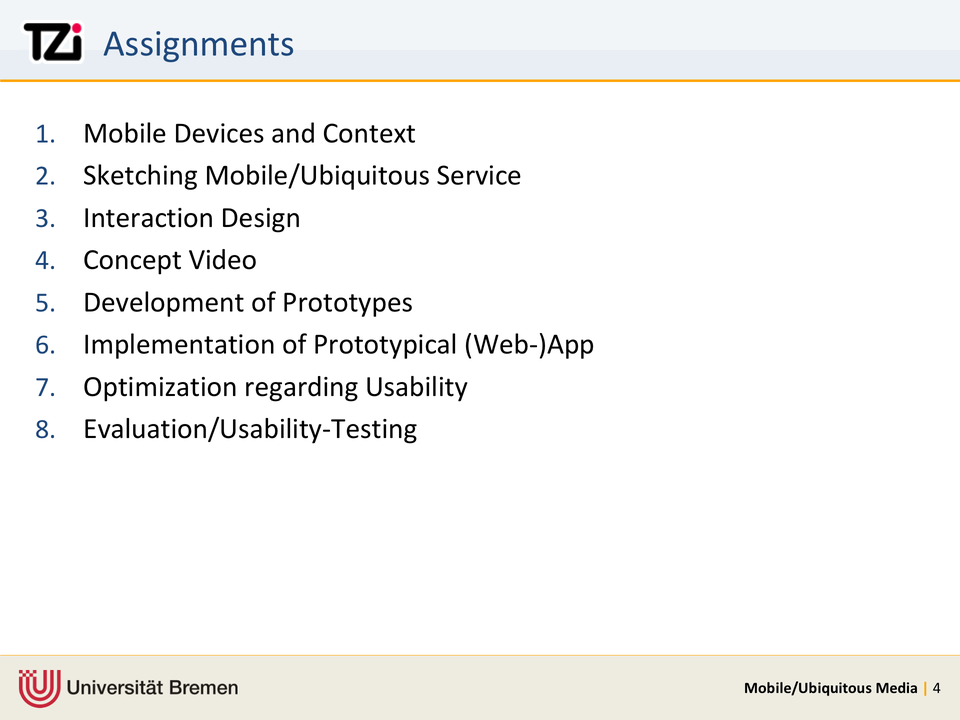Click the Mobile Devices and Context item

249,133
